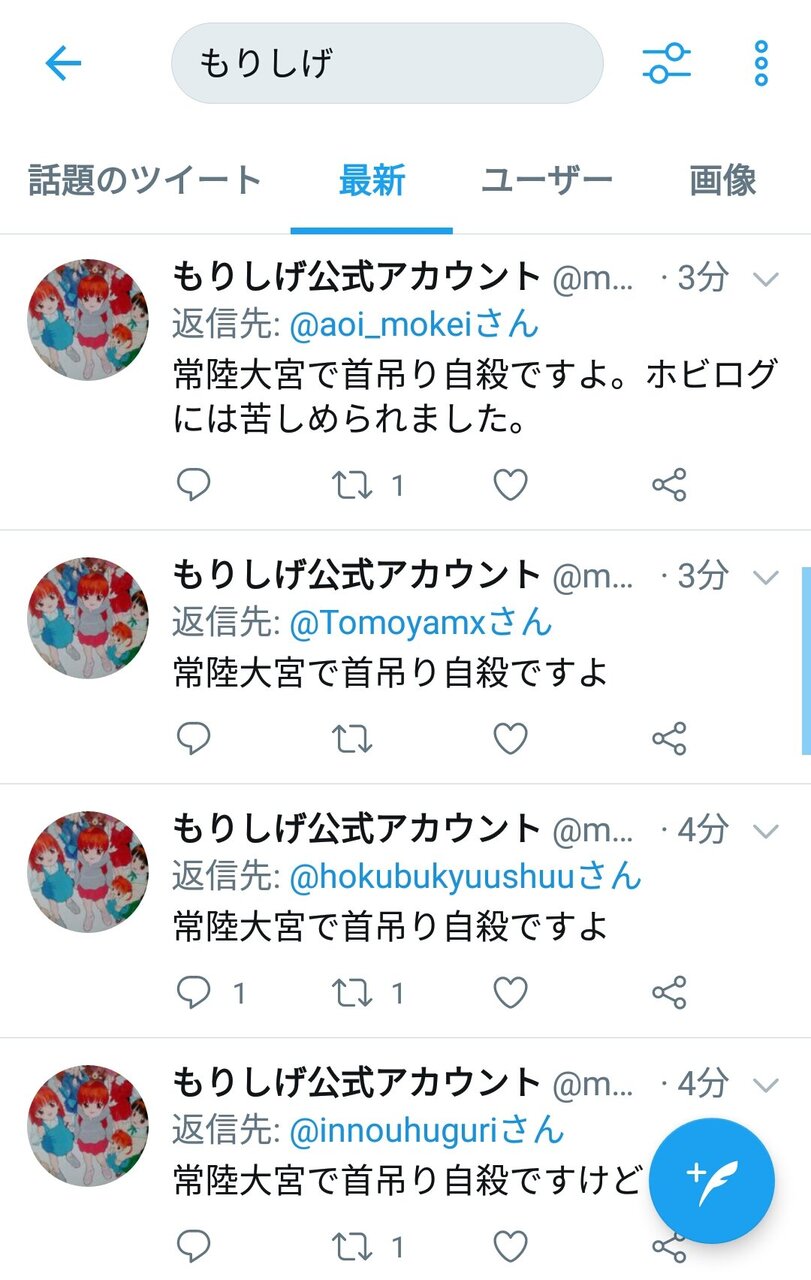Switch to the 話題のツイート tab

145,181
